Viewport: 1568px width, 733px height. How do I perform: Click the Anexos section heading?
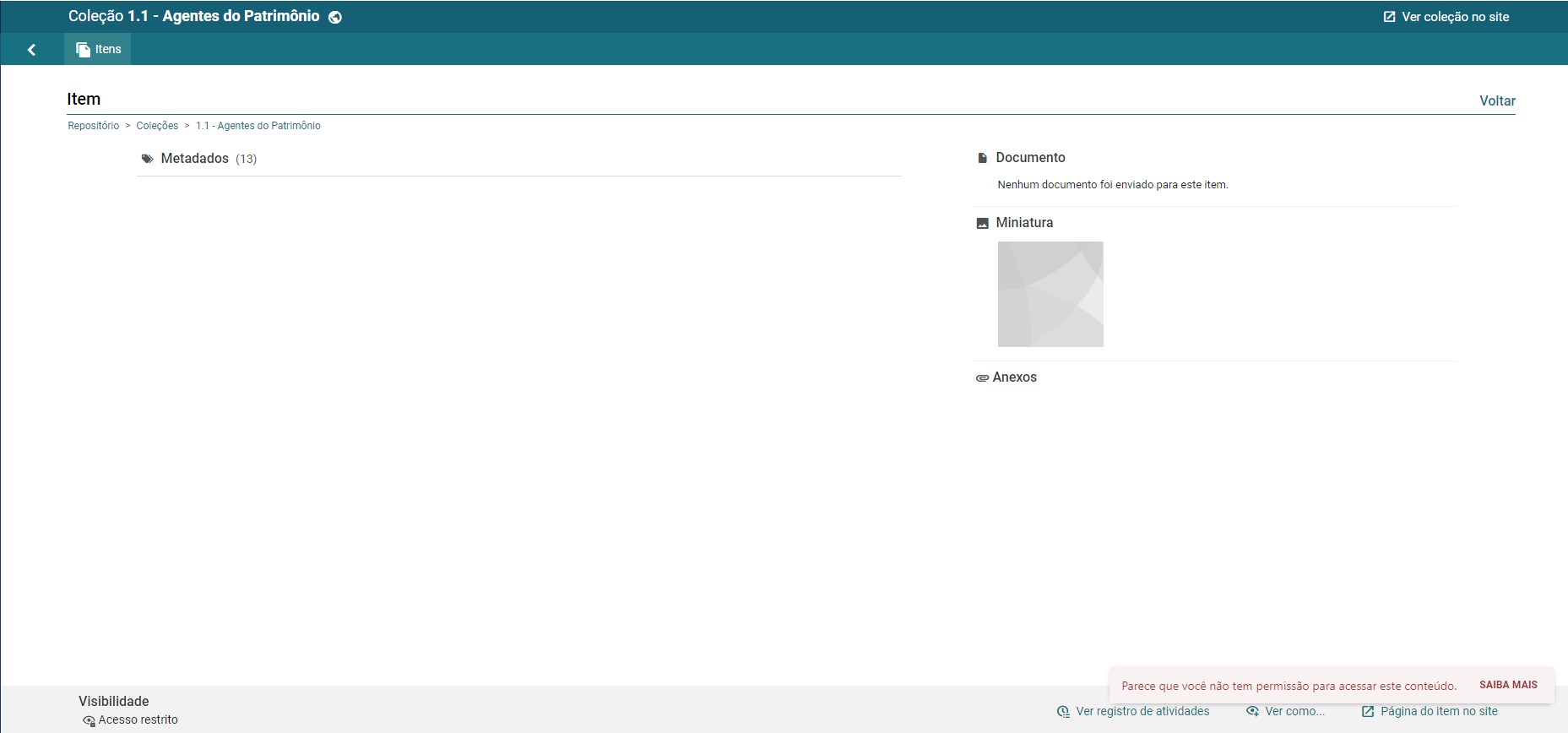[1014, 377]
